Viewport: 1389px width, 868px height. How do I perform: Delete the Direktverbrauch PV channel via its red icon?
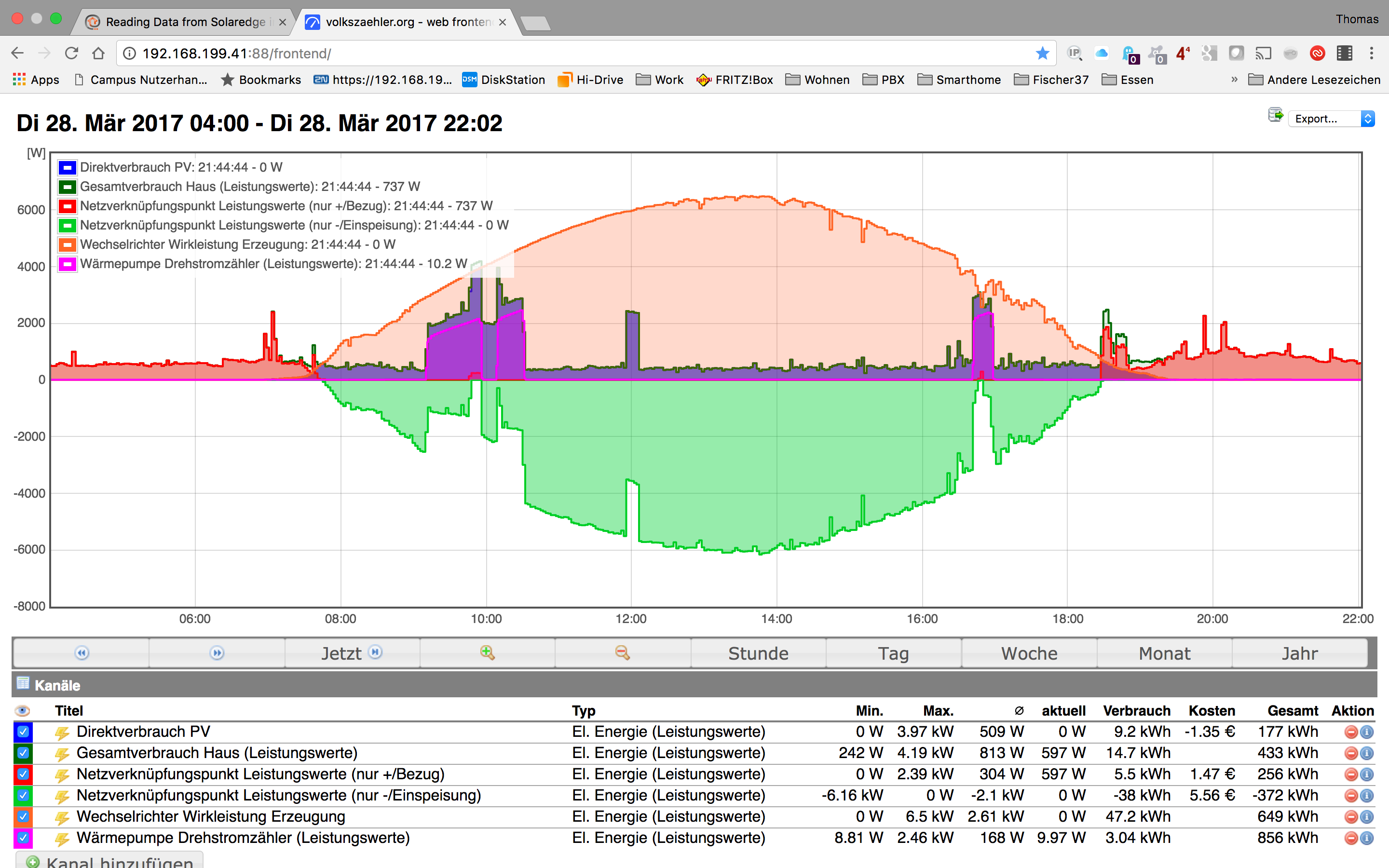pyautogui.click(x=1350, y=732)
